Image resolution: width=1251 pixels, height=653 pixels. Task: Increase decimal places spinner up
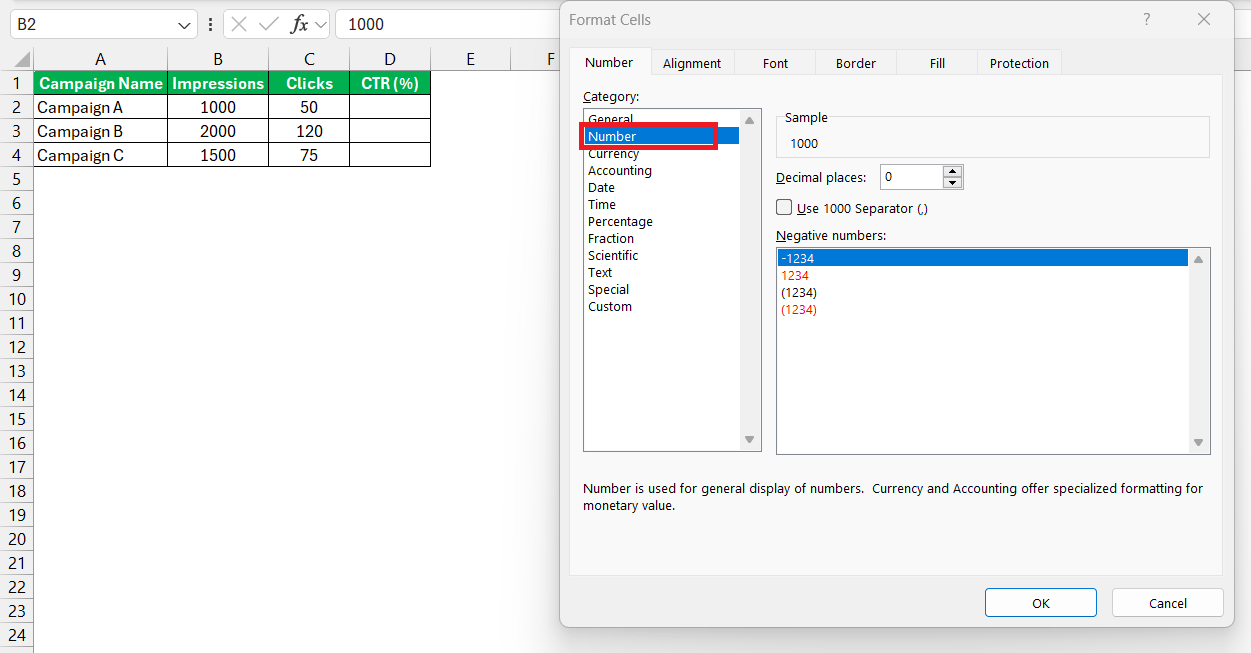pyautogui.click(x=953, y=172)
